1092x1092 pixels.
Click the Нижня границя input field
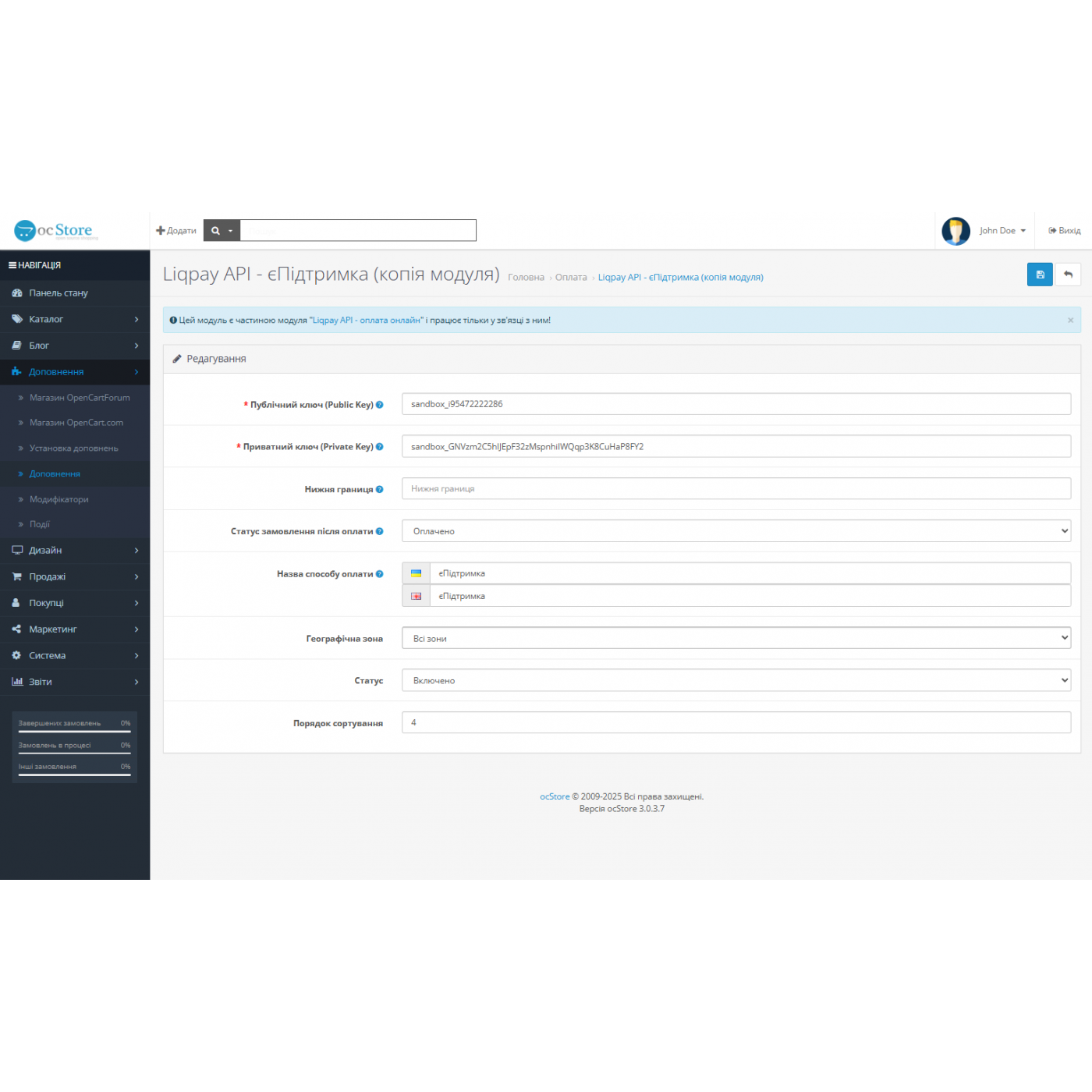[736, 489]
